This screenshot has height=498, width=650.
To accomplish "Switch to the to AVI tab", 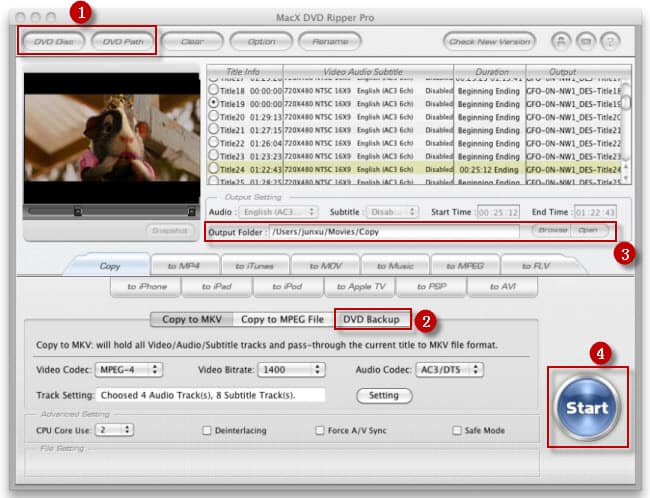I will [502, 287].
